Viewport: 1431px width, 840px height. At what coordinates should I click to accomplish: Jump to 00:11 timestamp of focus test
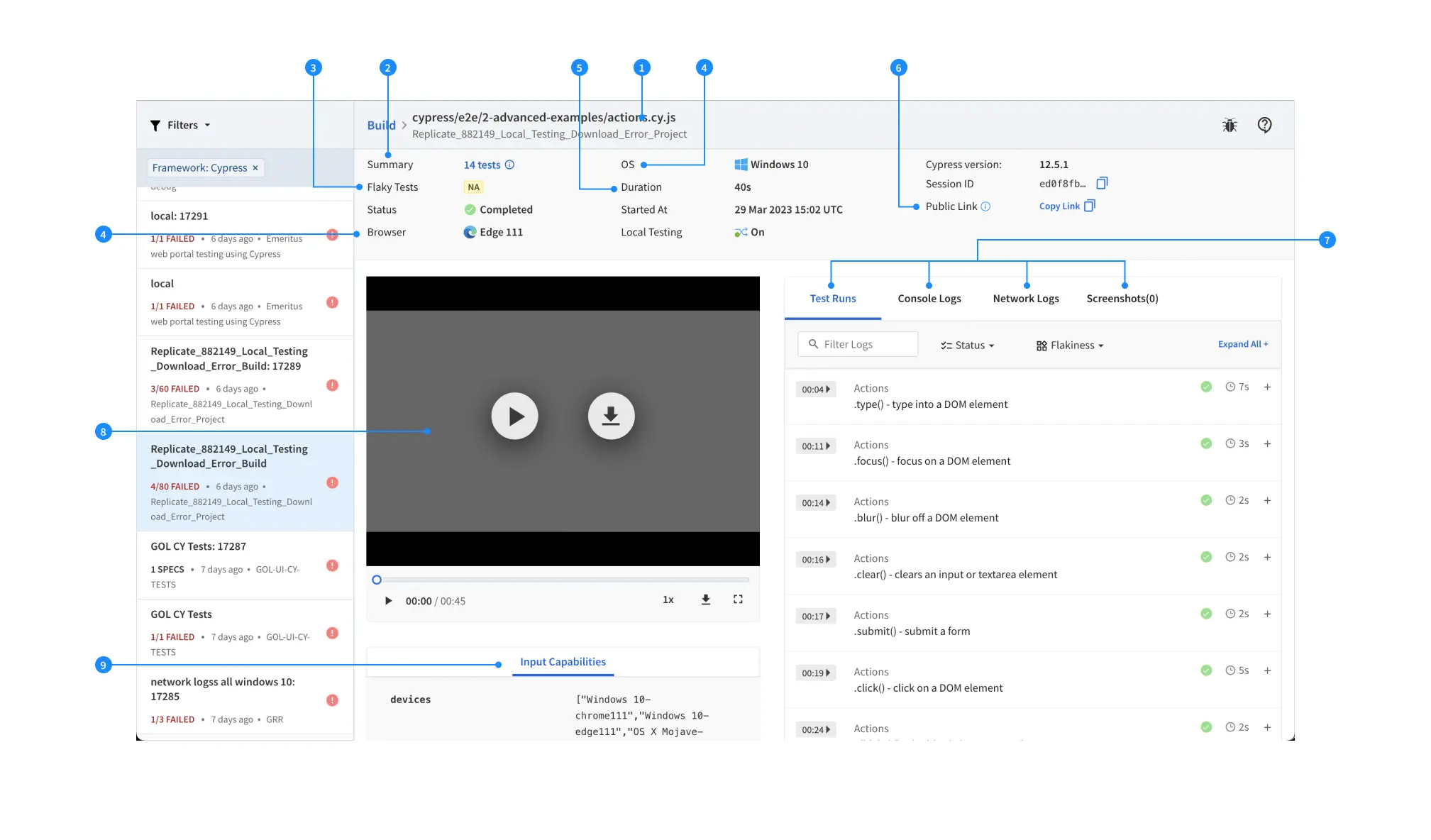(816, 446)
